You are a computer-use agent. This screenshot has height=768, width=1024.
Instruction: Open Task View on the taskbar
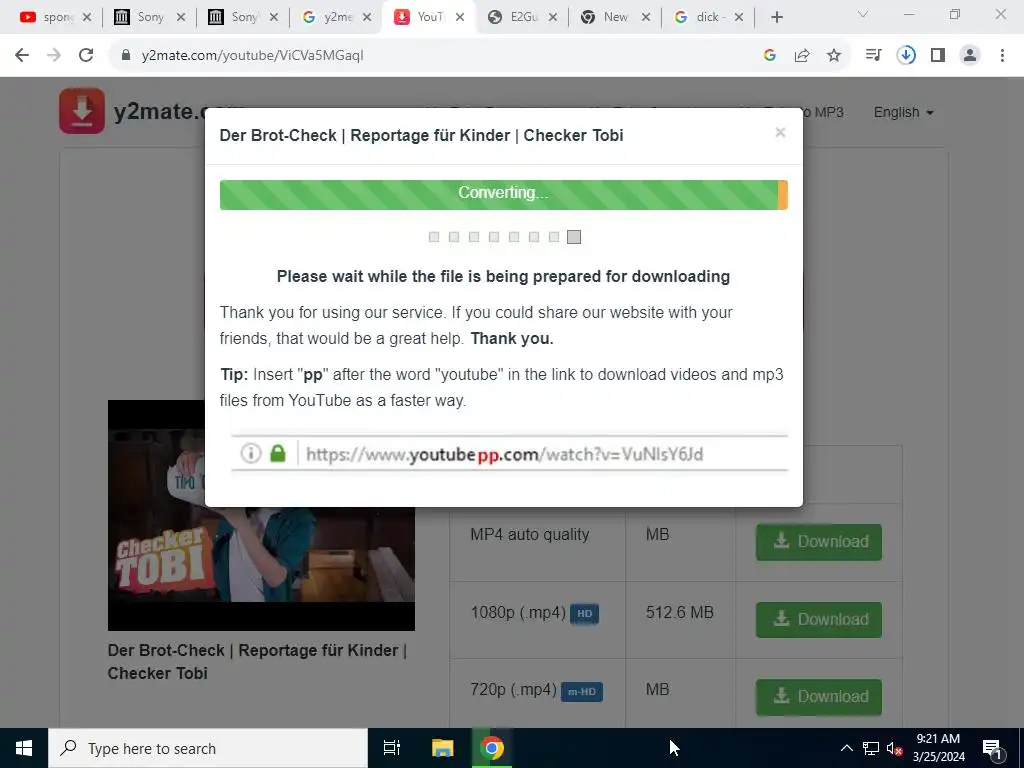pos(392,748)
